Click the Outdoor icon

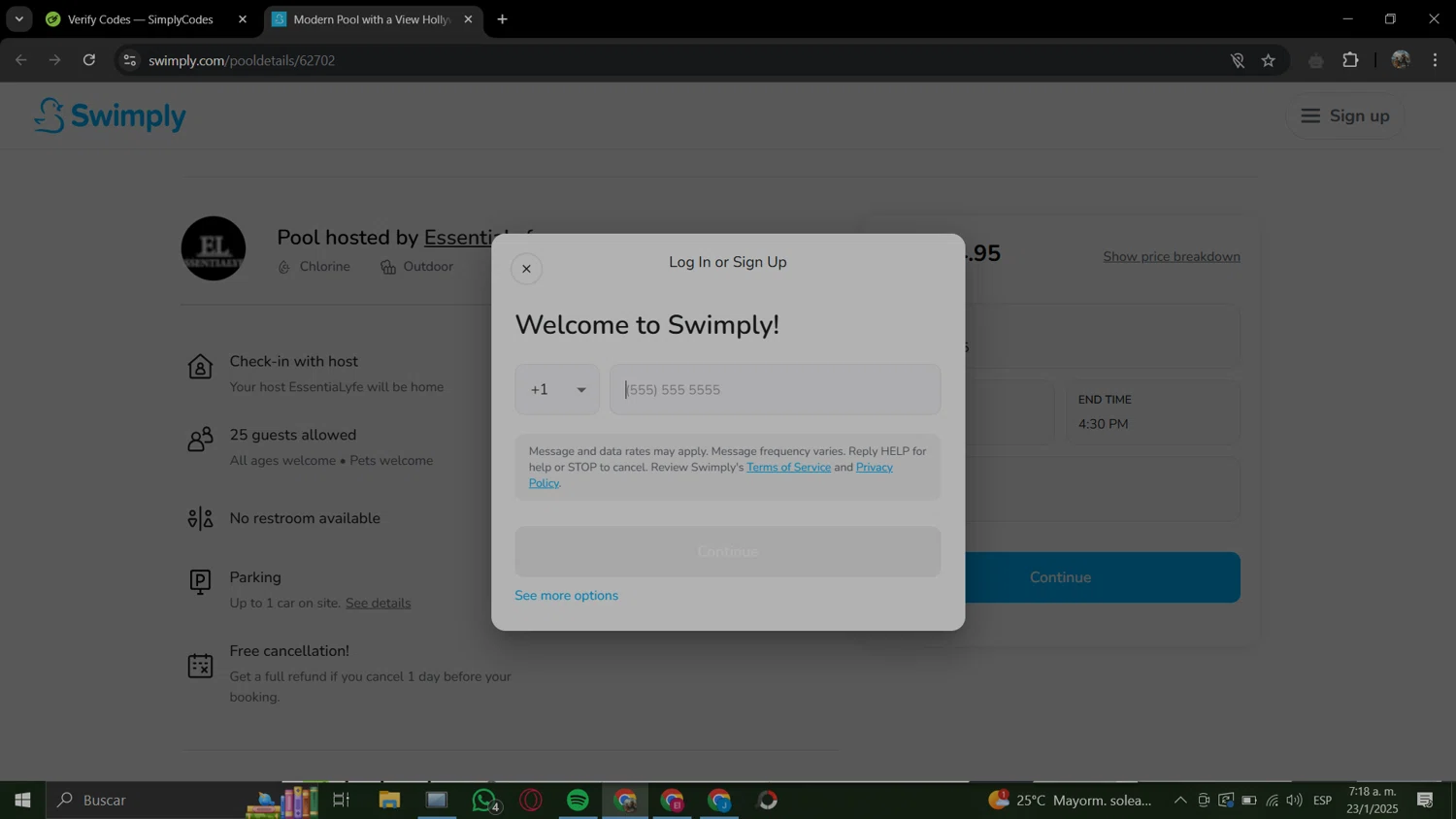pyautogui.click(x=388, y=267)
